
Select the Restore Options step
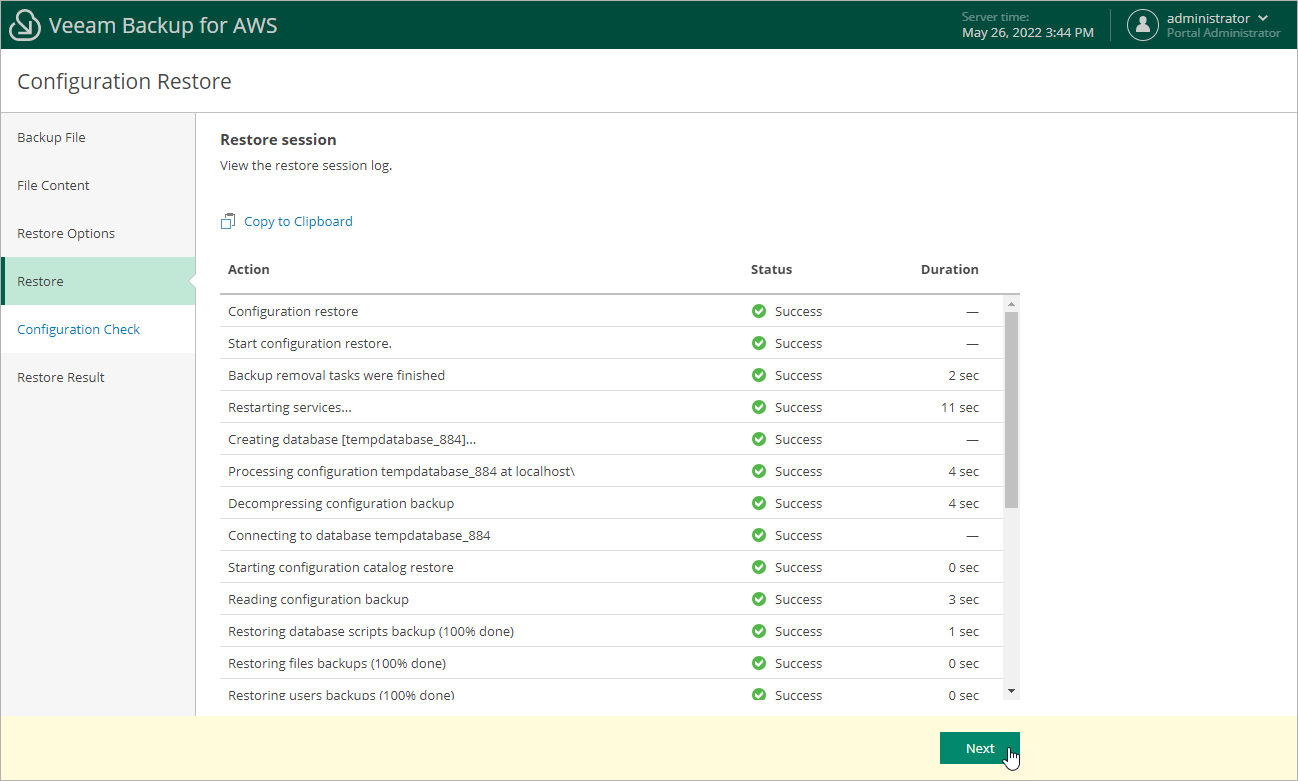[x=66, y=233]
